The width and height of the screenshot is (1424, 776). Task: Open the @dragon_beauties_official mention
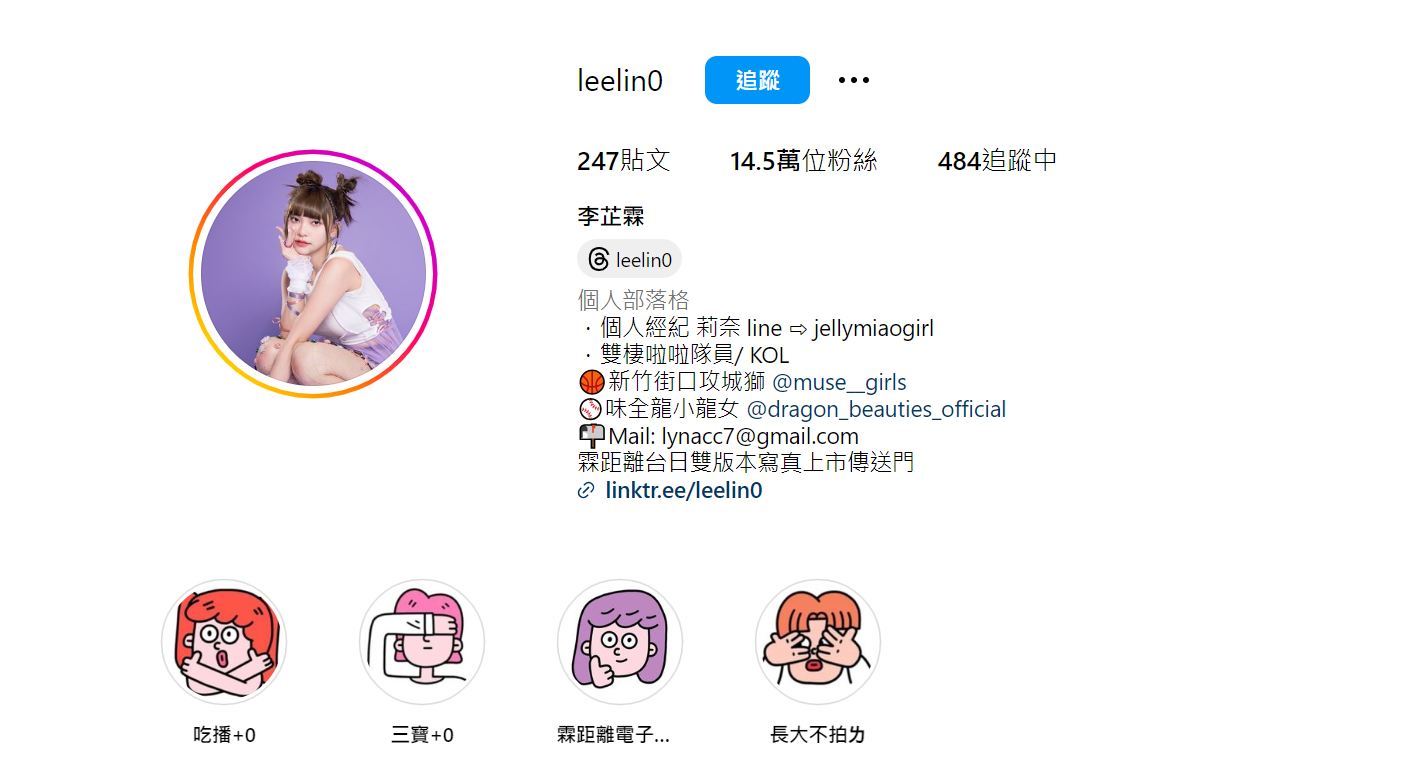(876, 409)
